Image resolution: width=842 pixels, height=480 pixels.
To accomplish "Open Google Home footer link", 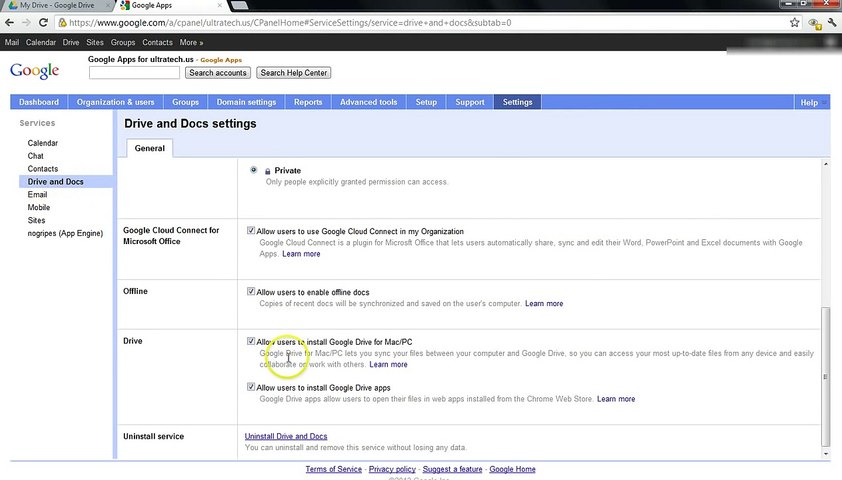I will [512, 469].
